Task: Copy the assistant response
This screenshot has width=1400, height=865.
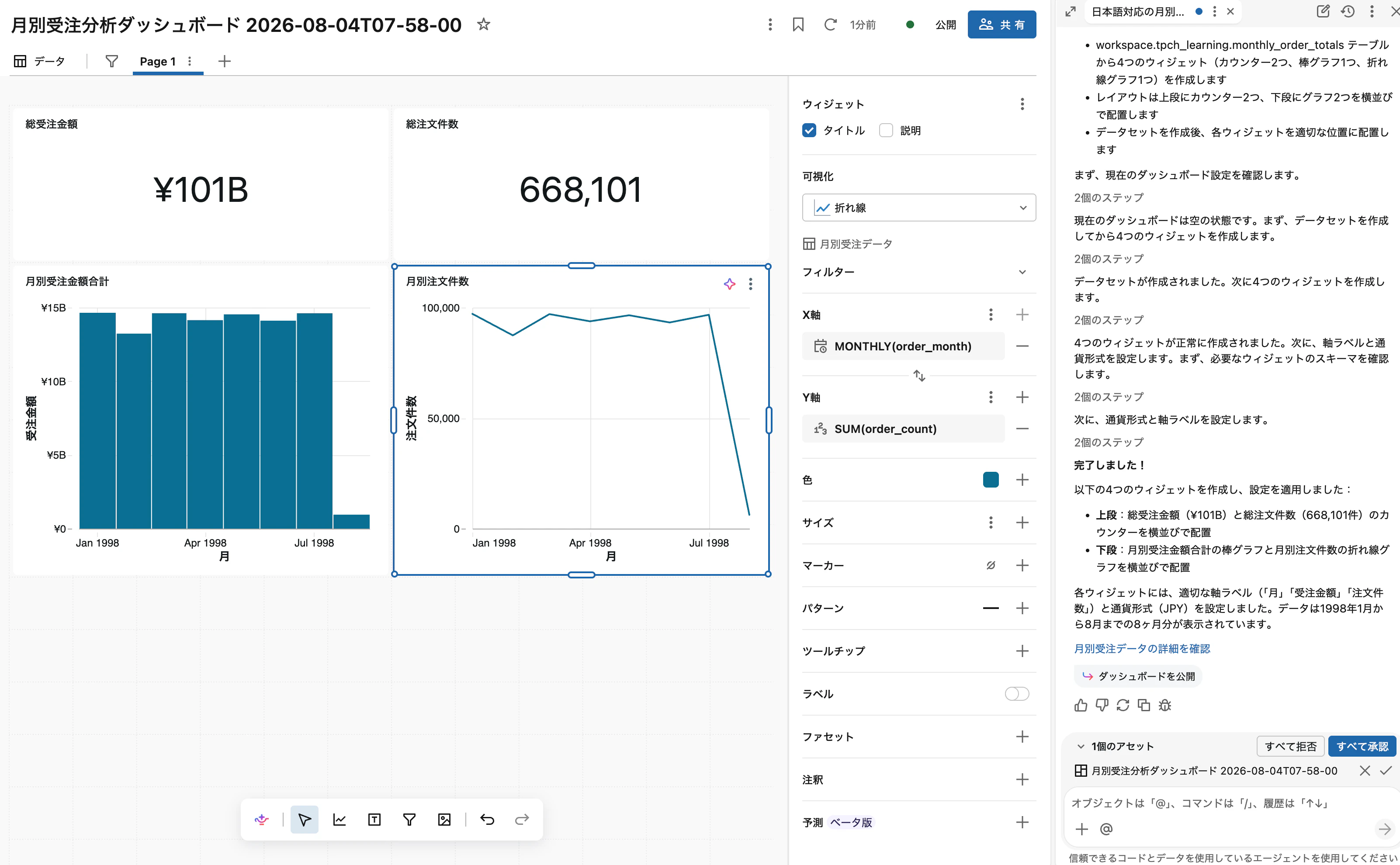Action: pos(1144,705)
